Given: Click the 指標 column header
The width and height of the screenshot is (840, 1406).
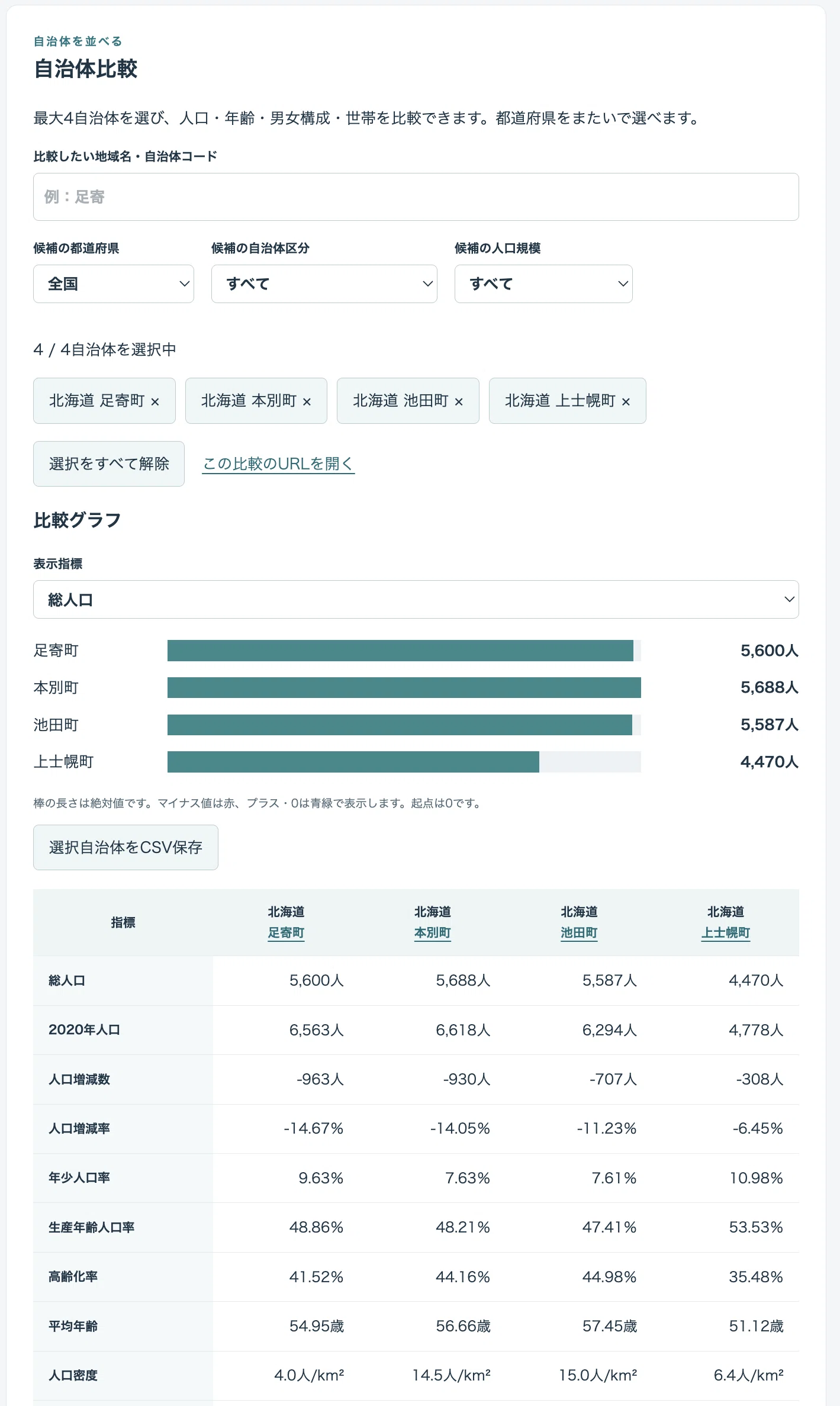Looking at the screenshot, I should click(x=123, y=922).
